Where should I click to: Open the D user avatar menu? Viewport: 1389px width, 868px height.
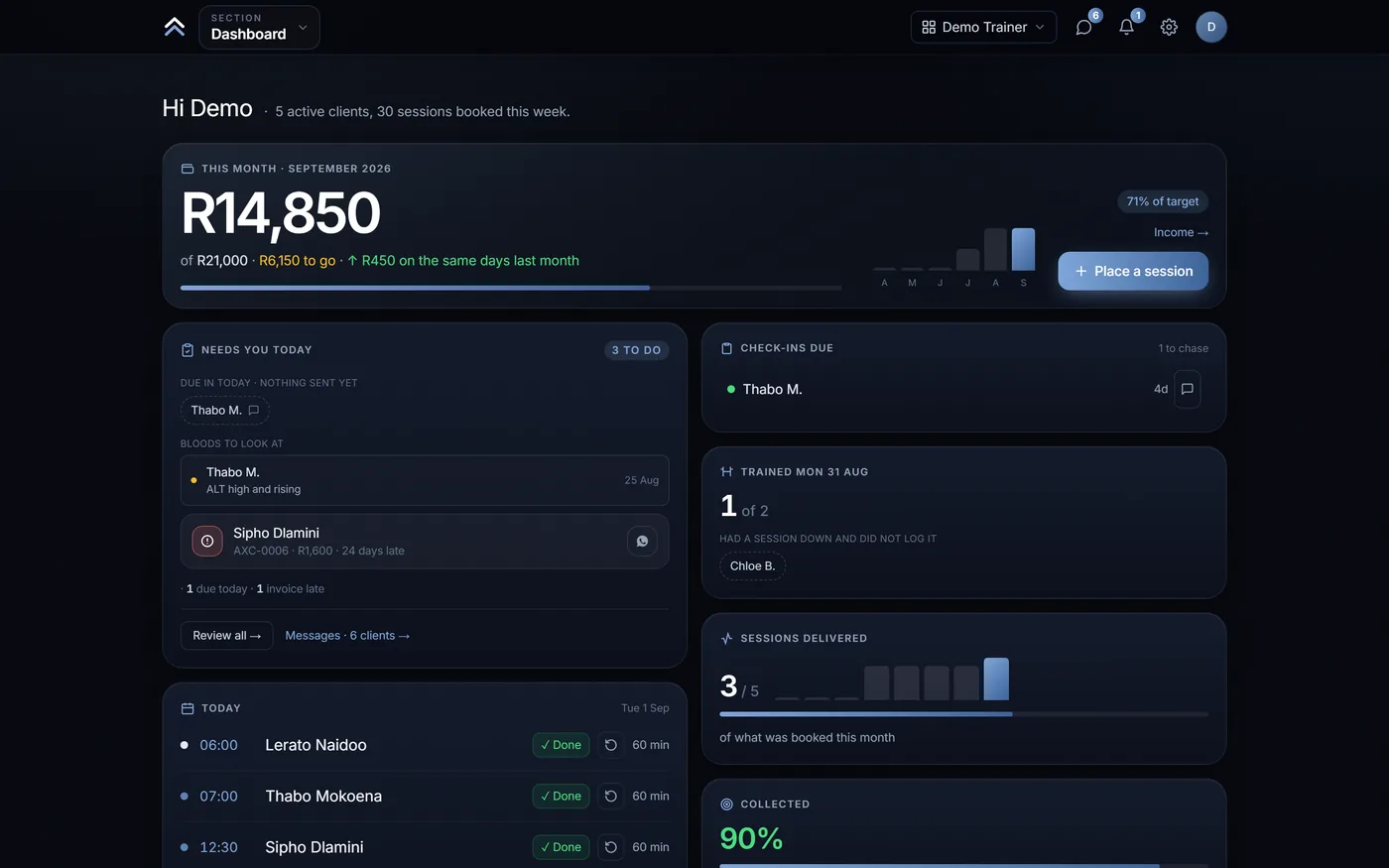1211,27
